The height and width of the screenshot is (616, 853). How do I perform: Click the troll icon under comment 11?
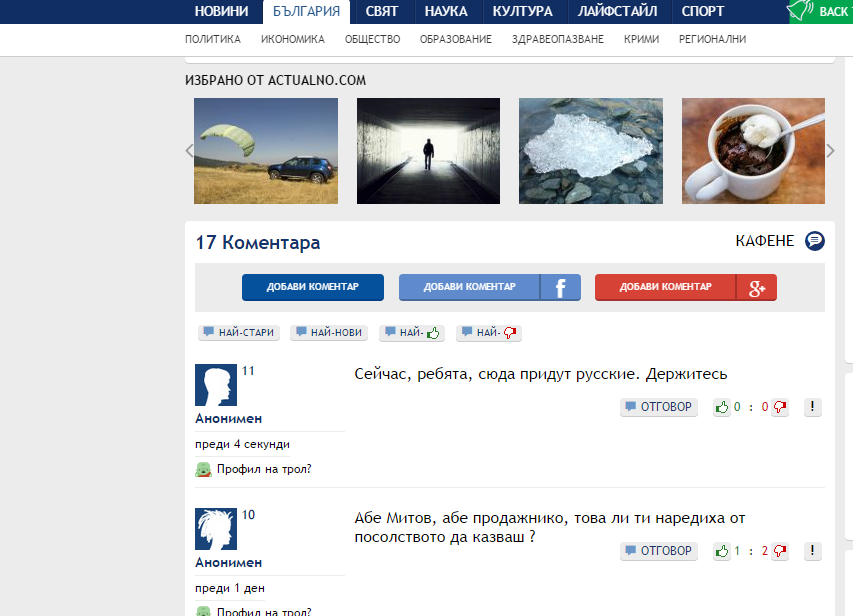pos(203,469)
